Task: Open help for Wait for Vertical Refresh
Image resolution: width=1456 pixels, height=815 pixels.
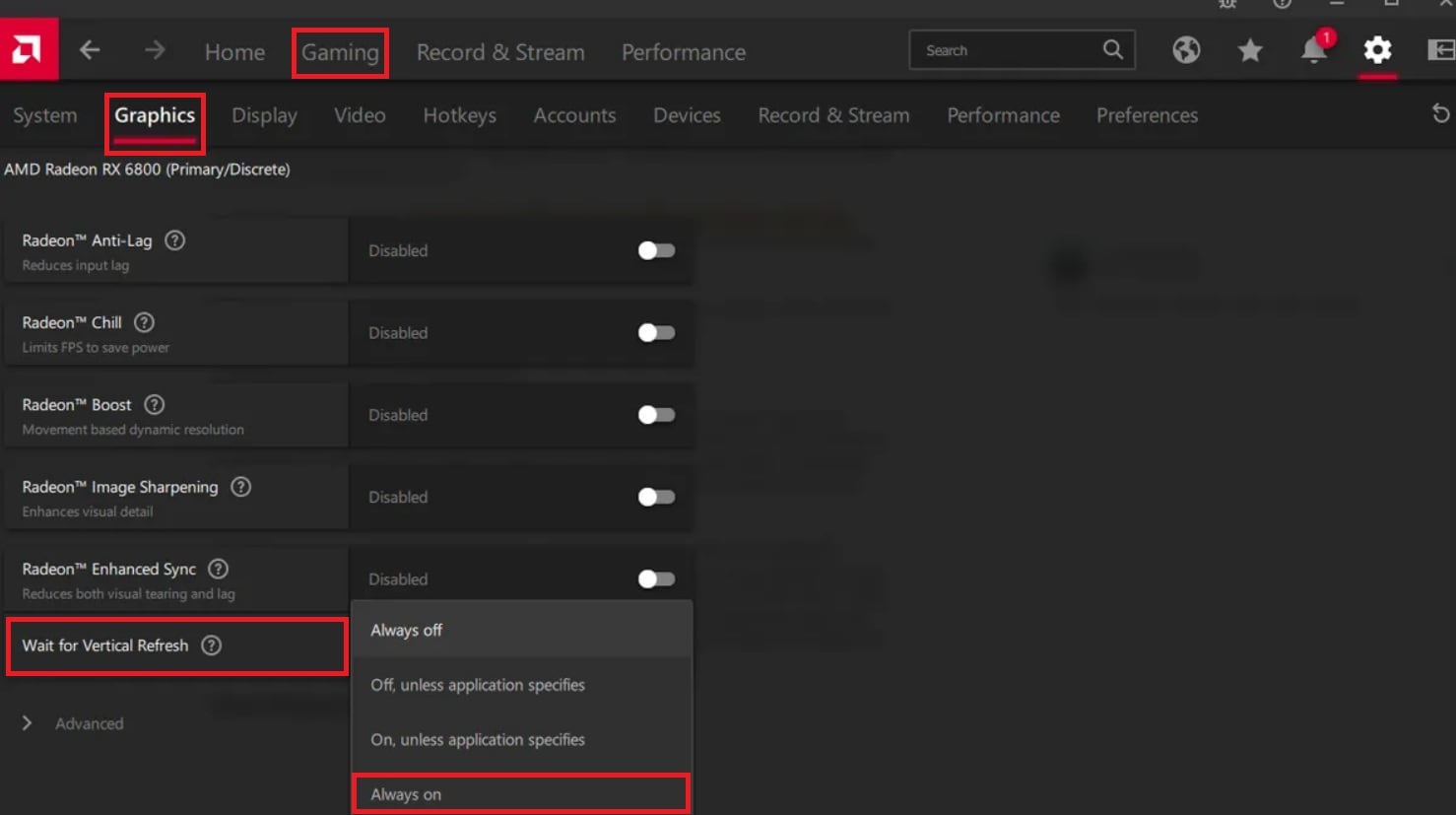Action: click(x=211, y=645)
